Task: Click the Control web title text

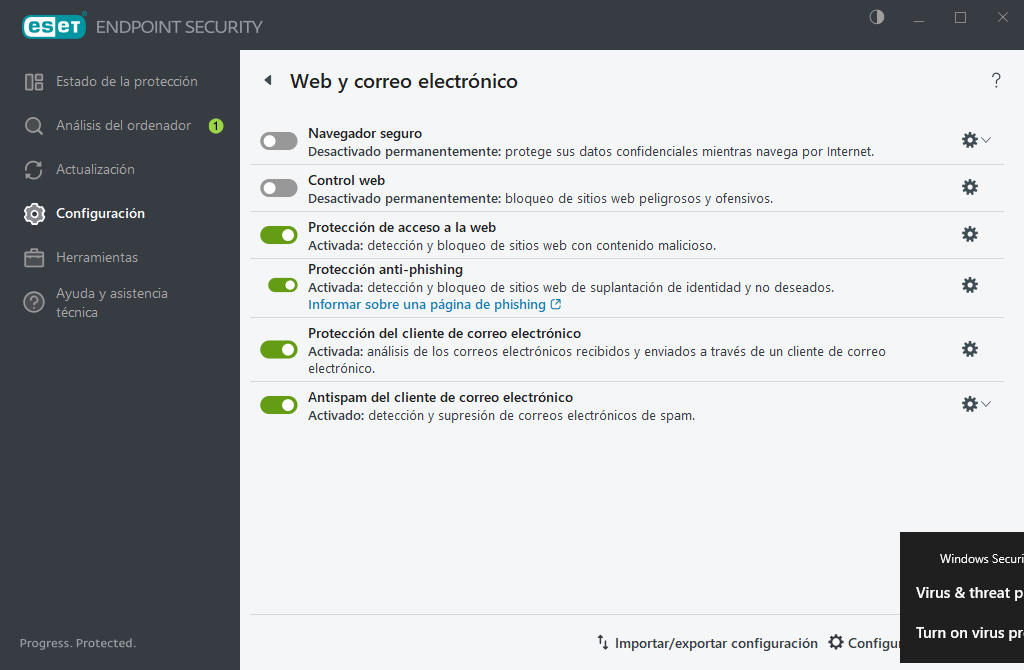Action: (346, 180)
